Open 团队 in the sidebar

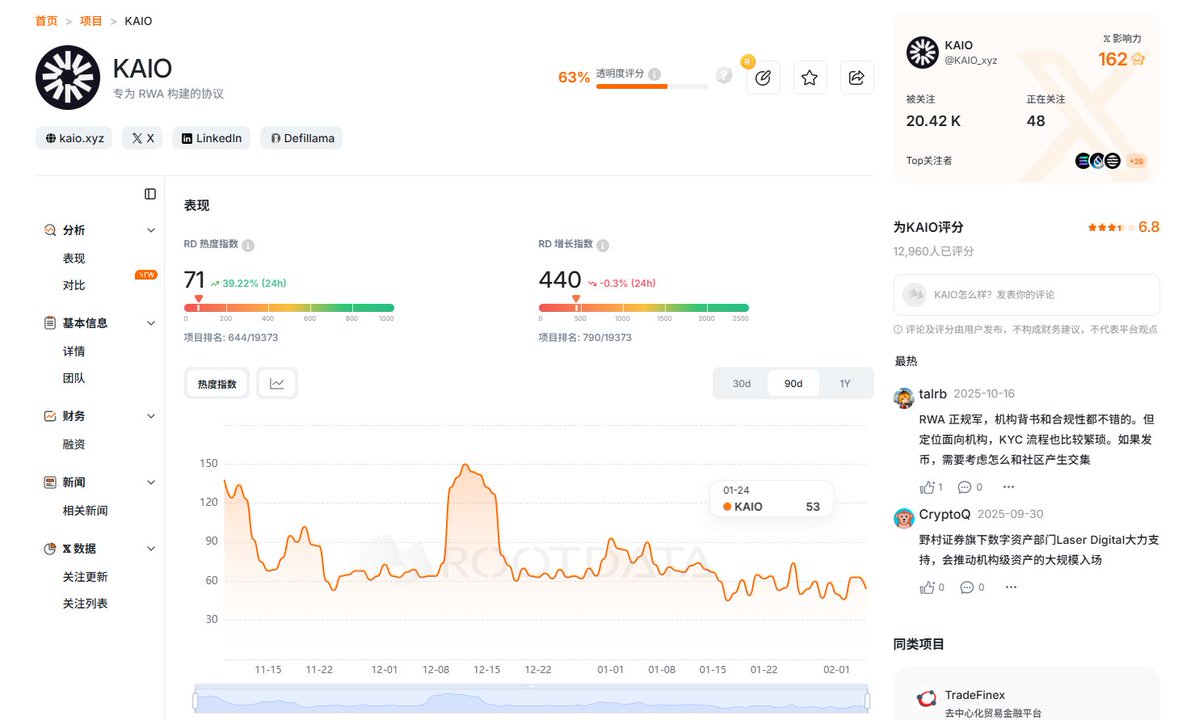click(74, 378)
